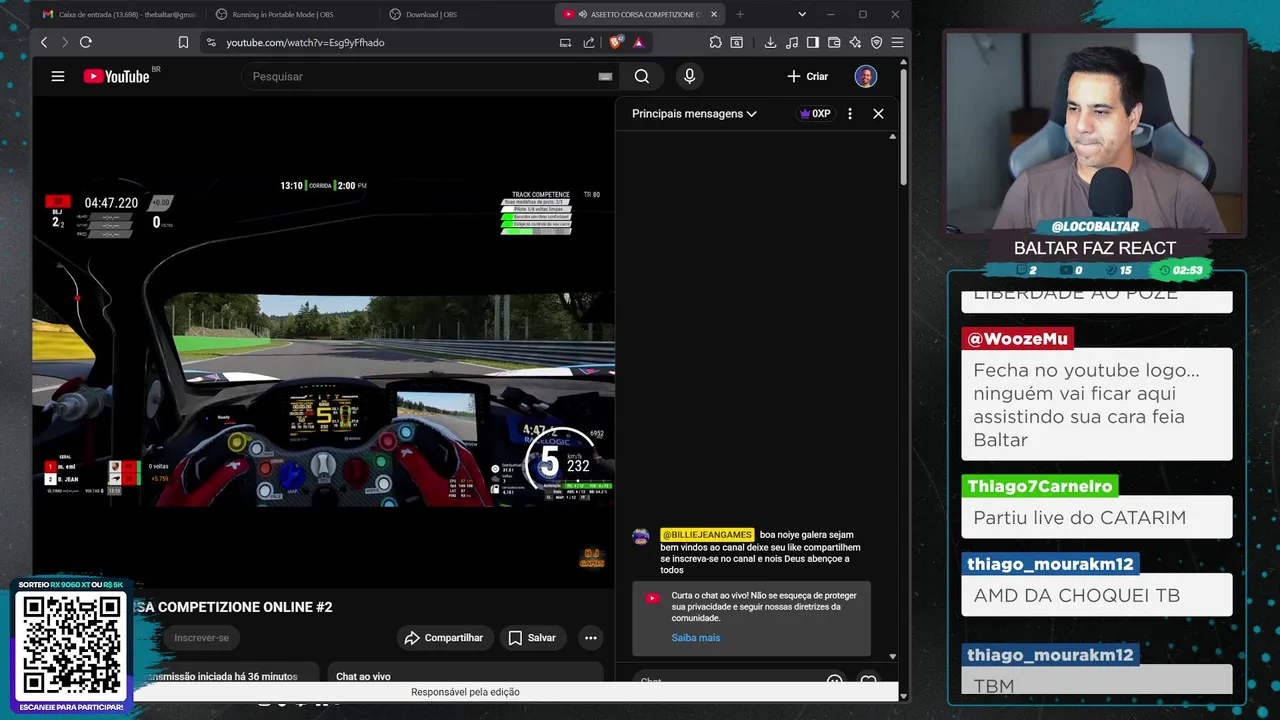1280x720 pixels.
Task: Open Brave Playlist music note icon
Action: (x=792, y=42)
